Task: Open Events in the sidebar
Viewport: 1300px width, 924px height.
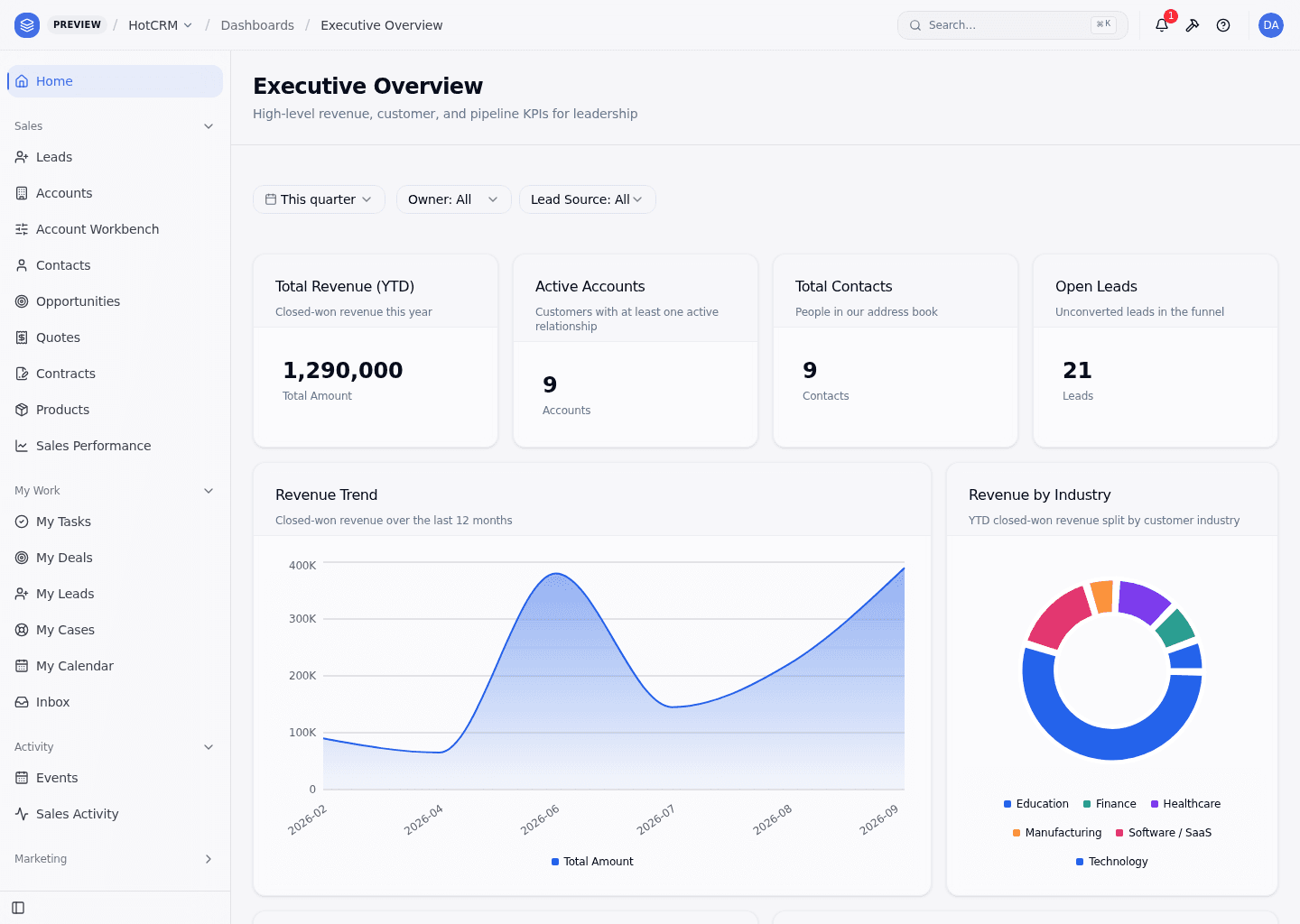Action: (x=115, y=778)
